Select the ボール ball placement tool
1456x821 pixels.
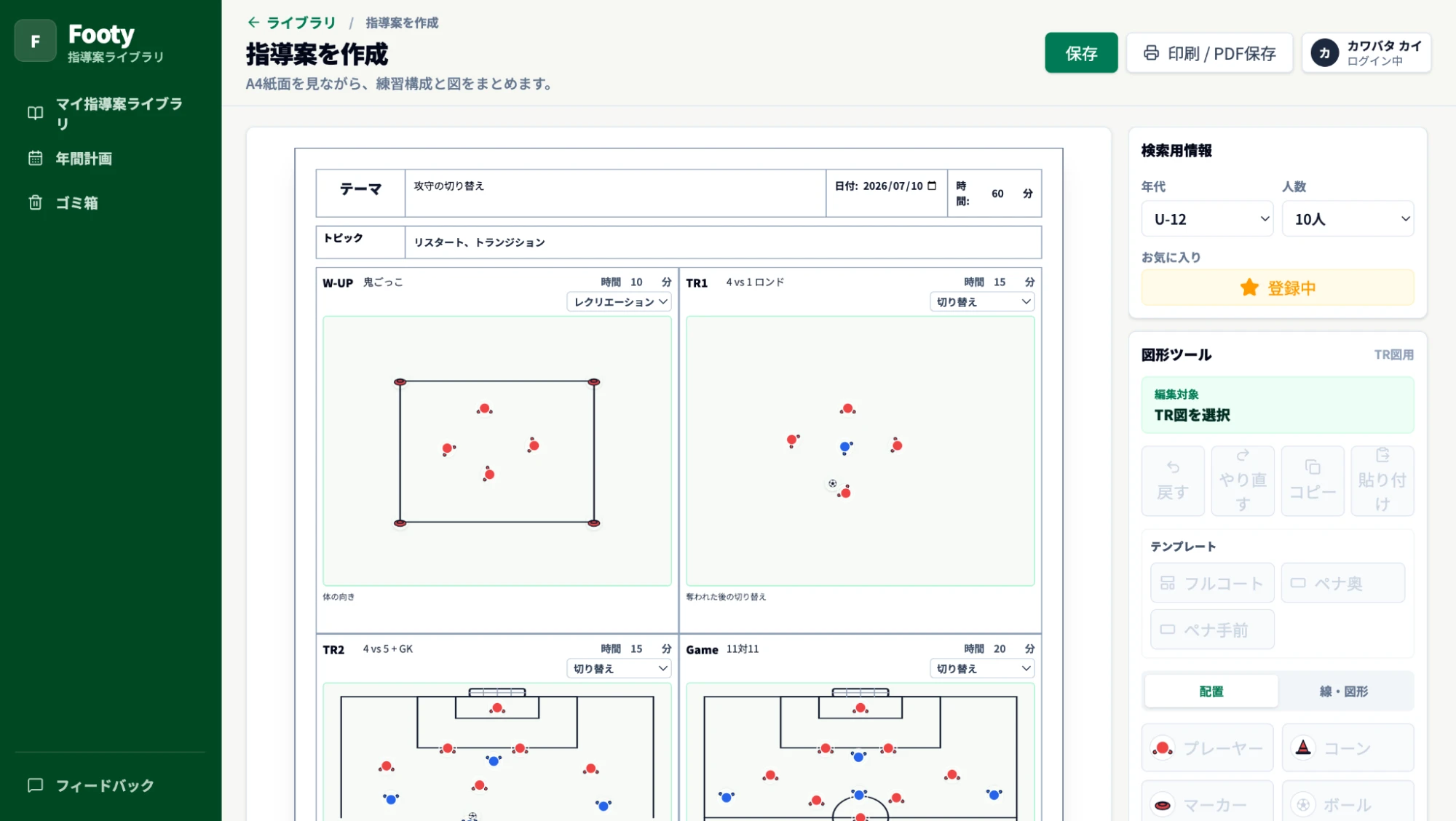click(x=1348, y=804)
